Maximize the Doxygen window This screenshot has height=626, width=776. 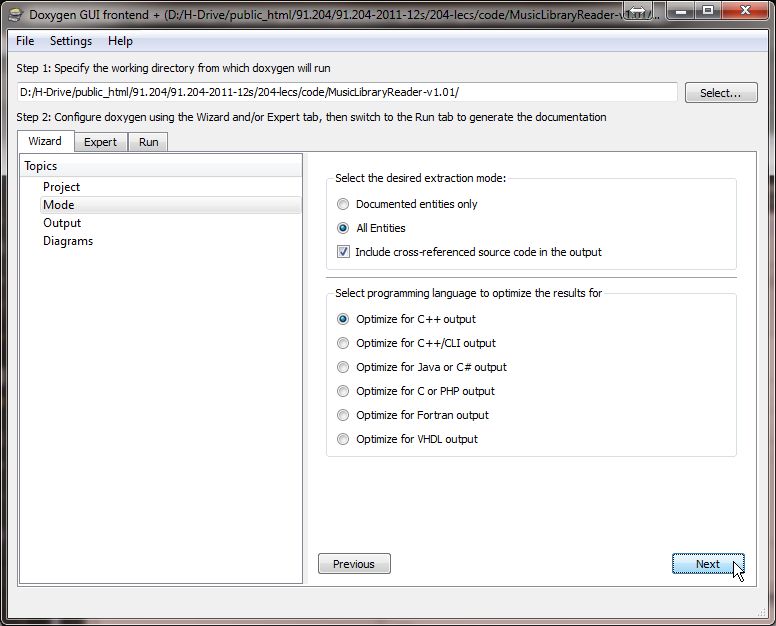click(708, 10)
